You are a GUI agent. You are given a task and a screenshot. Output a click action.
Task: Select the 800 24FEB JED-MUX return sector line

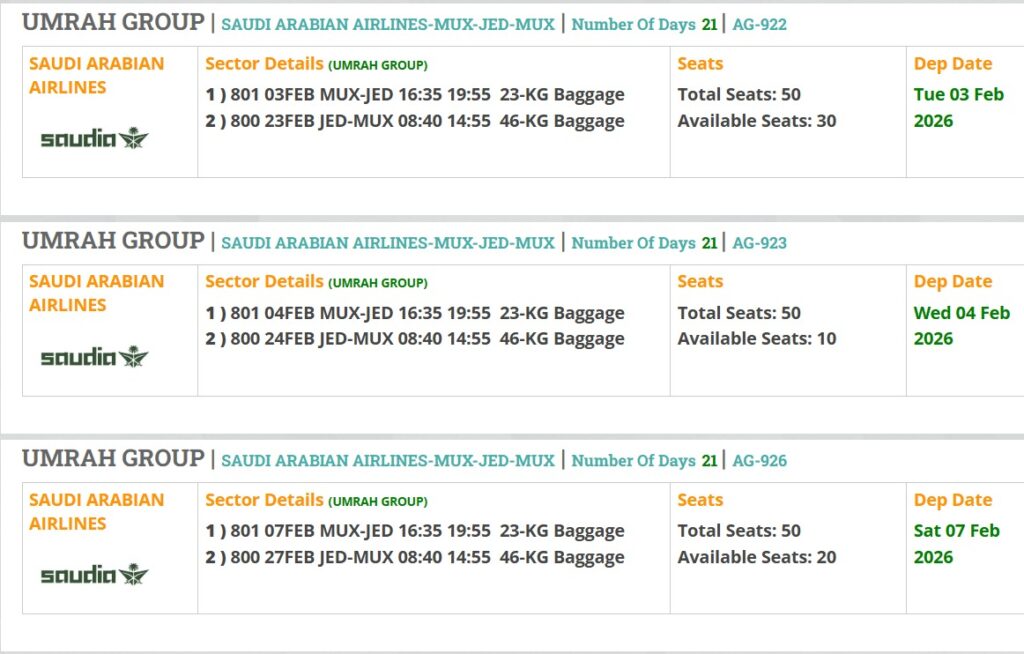(415, 339)
